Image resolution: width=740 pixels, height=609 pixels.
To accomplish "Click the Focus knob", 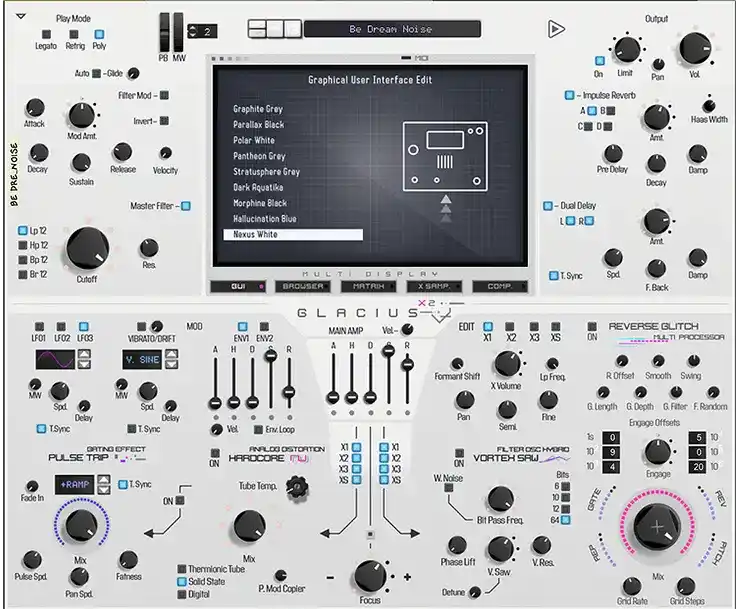I will point(370,576).
